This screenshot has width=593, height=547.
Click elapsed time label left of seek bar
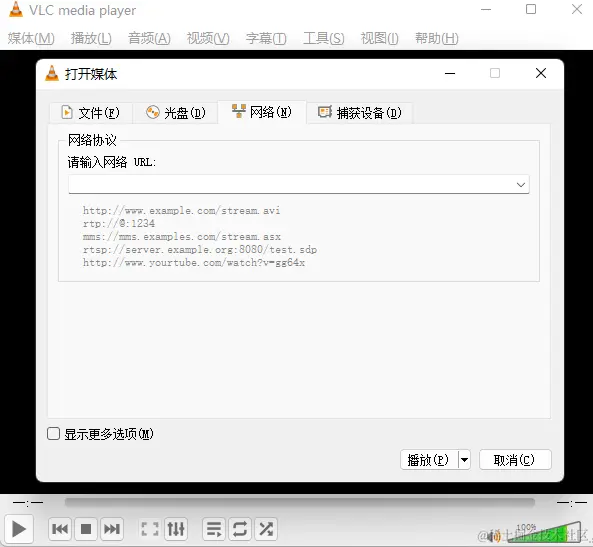click(x=28, y=503)
